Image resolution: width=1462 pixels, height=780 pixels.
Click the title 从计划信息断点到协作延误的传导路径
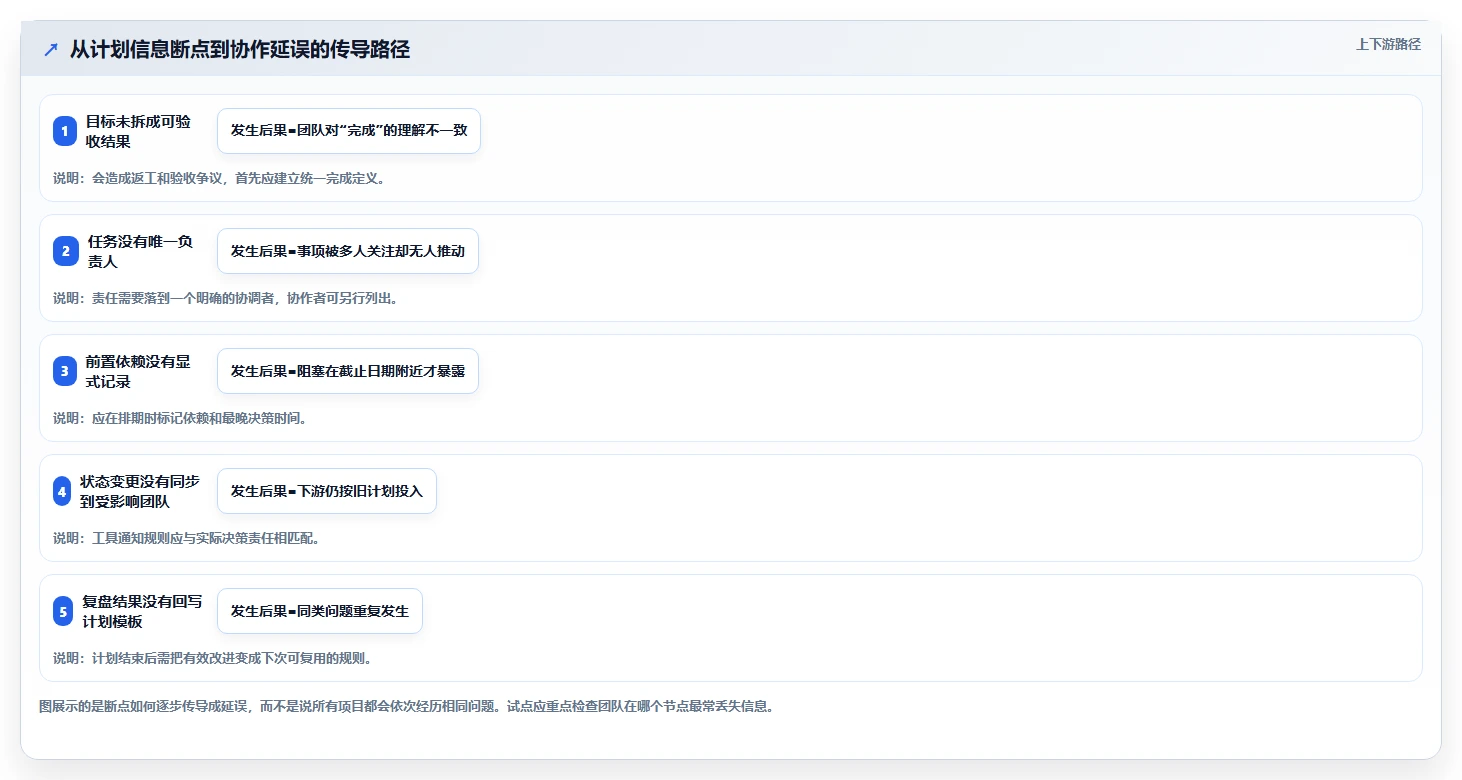pos(240,50)
